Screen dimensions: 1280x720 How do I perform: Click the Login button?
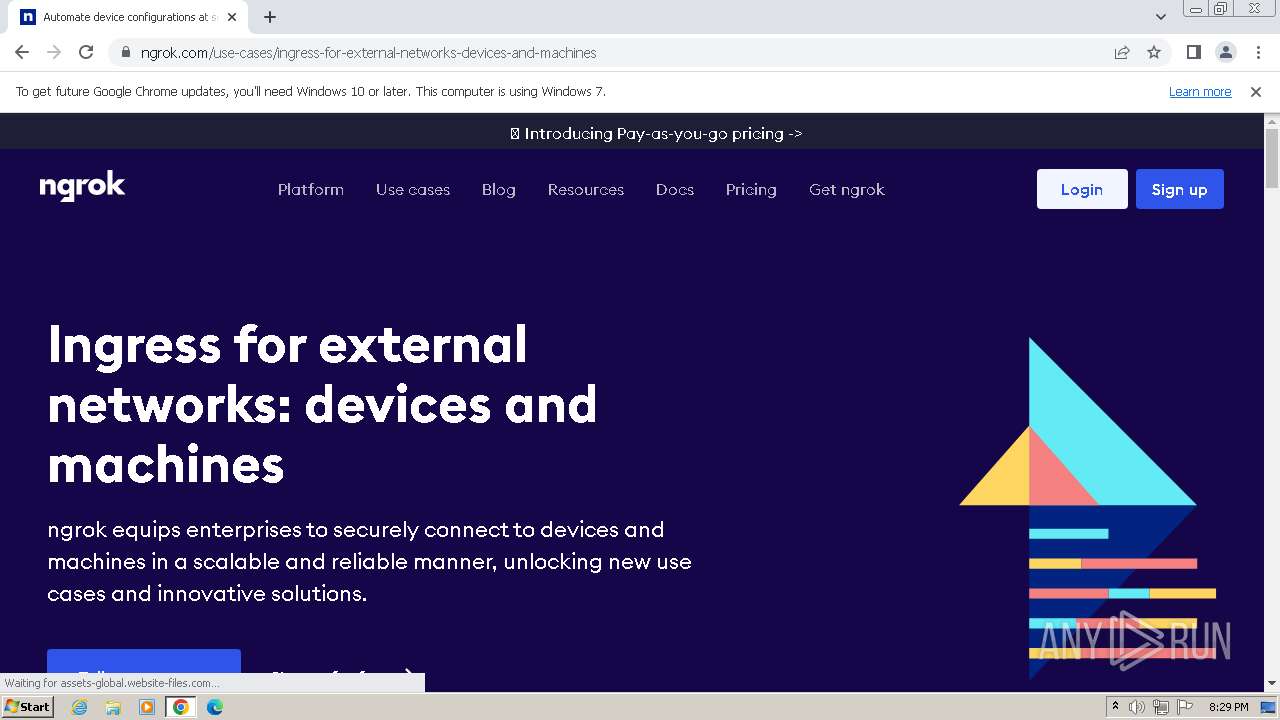(x=1082, y=189)
